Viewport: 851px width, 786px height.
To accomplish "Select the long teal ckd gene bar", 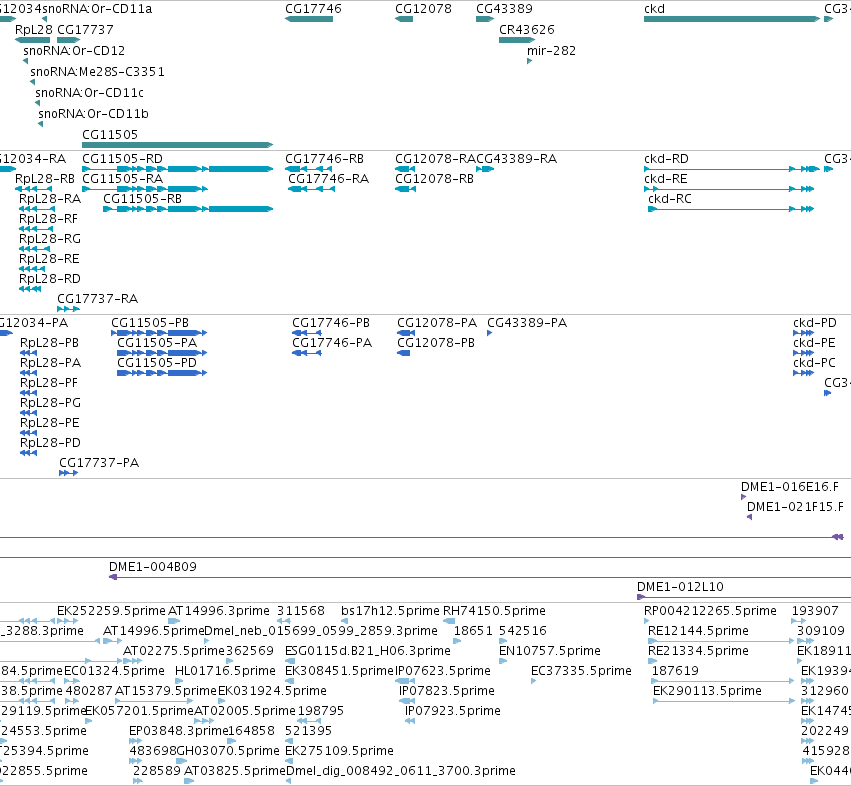I will (x=732, y=19).
